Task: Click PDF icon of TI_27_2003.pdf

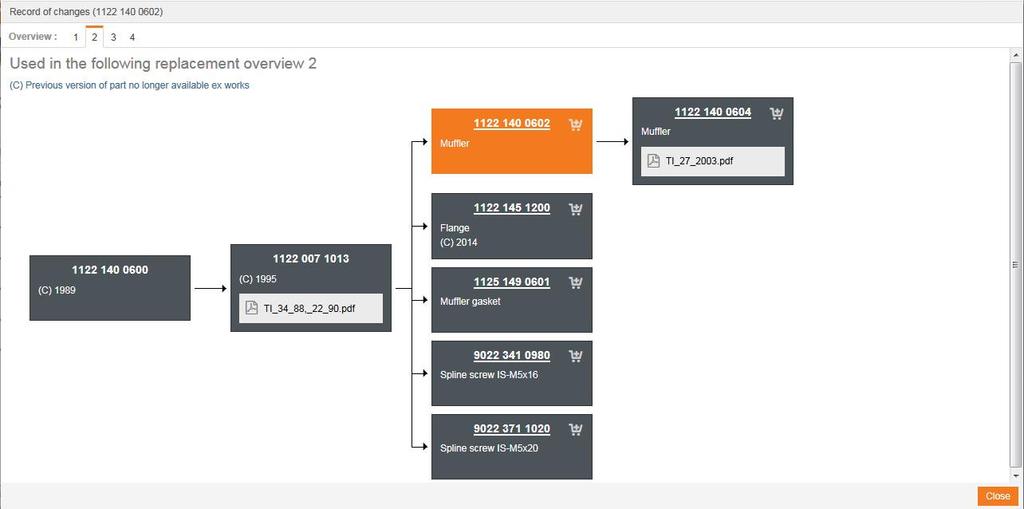Action: tap(653, 161)
